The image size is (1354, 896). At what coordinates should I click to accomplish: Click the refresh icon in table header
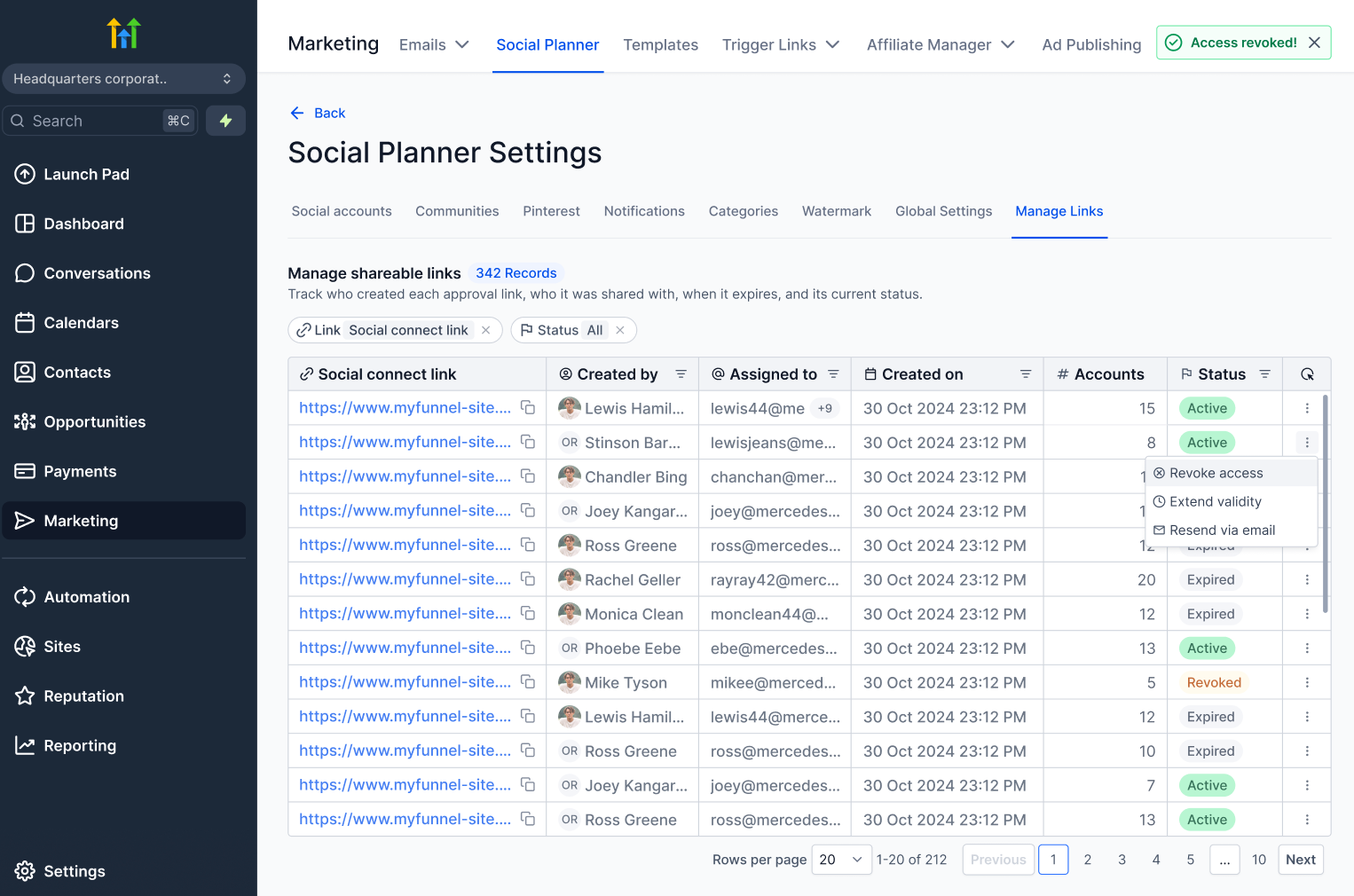[1307, 374]
